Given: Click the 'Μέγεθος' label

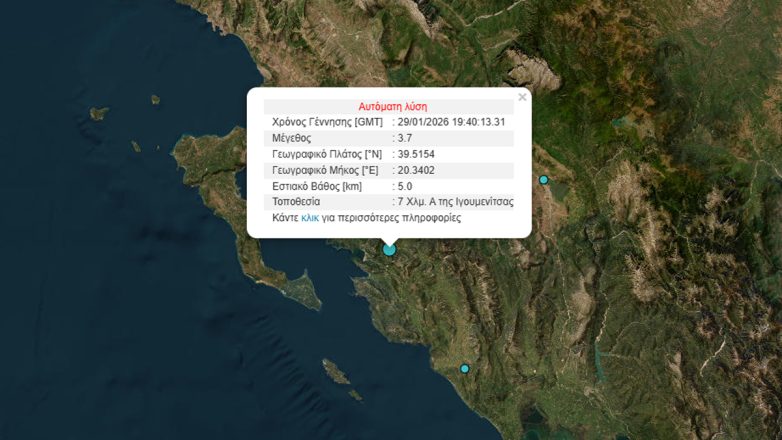Looking at the screenshot, I should [x=291, y=138].
